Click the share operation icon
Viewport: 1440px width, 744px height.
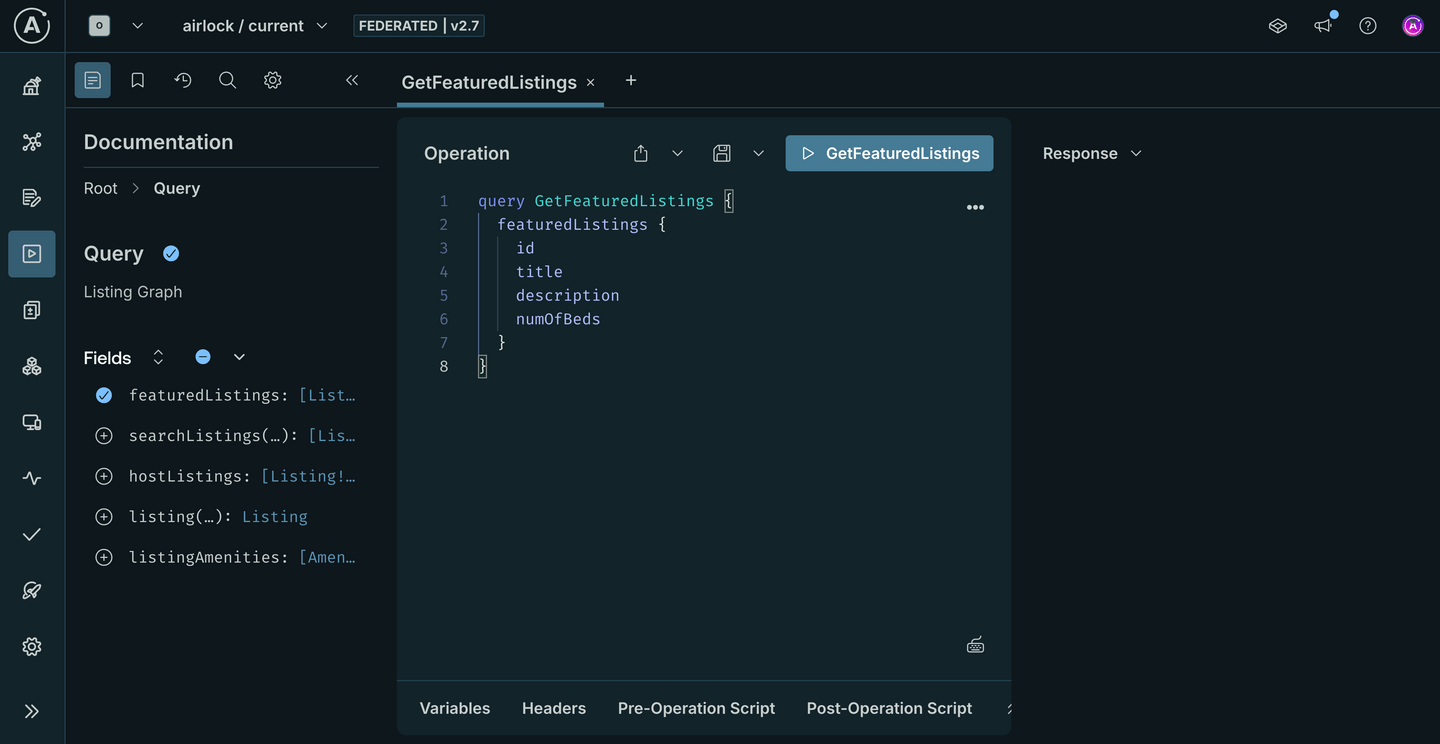click(641, 153)
